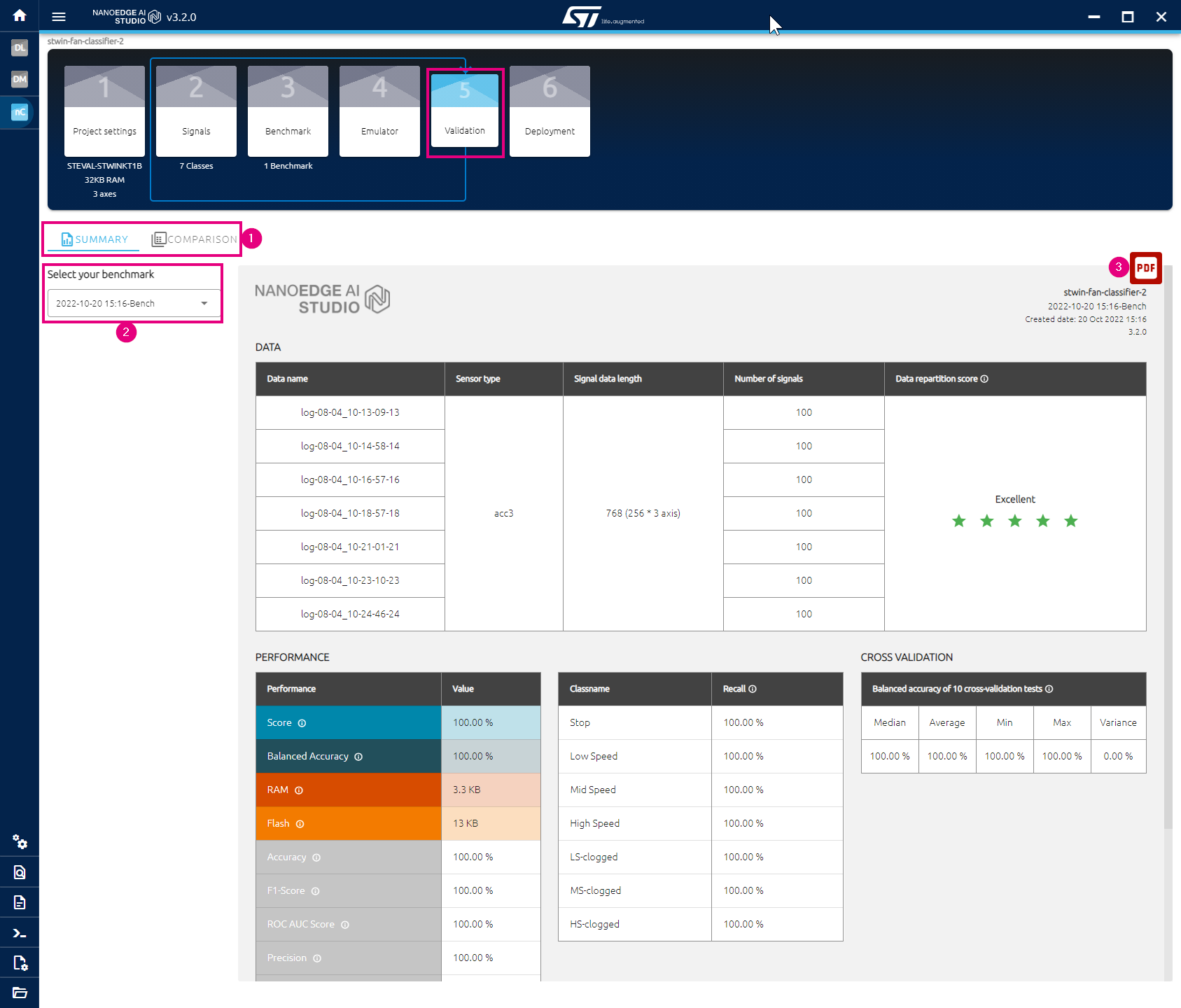Click data name log-08-04_10-16-57-16
The width and height of the screenshot is (1181, 1008).
click(x=350, y=479)
